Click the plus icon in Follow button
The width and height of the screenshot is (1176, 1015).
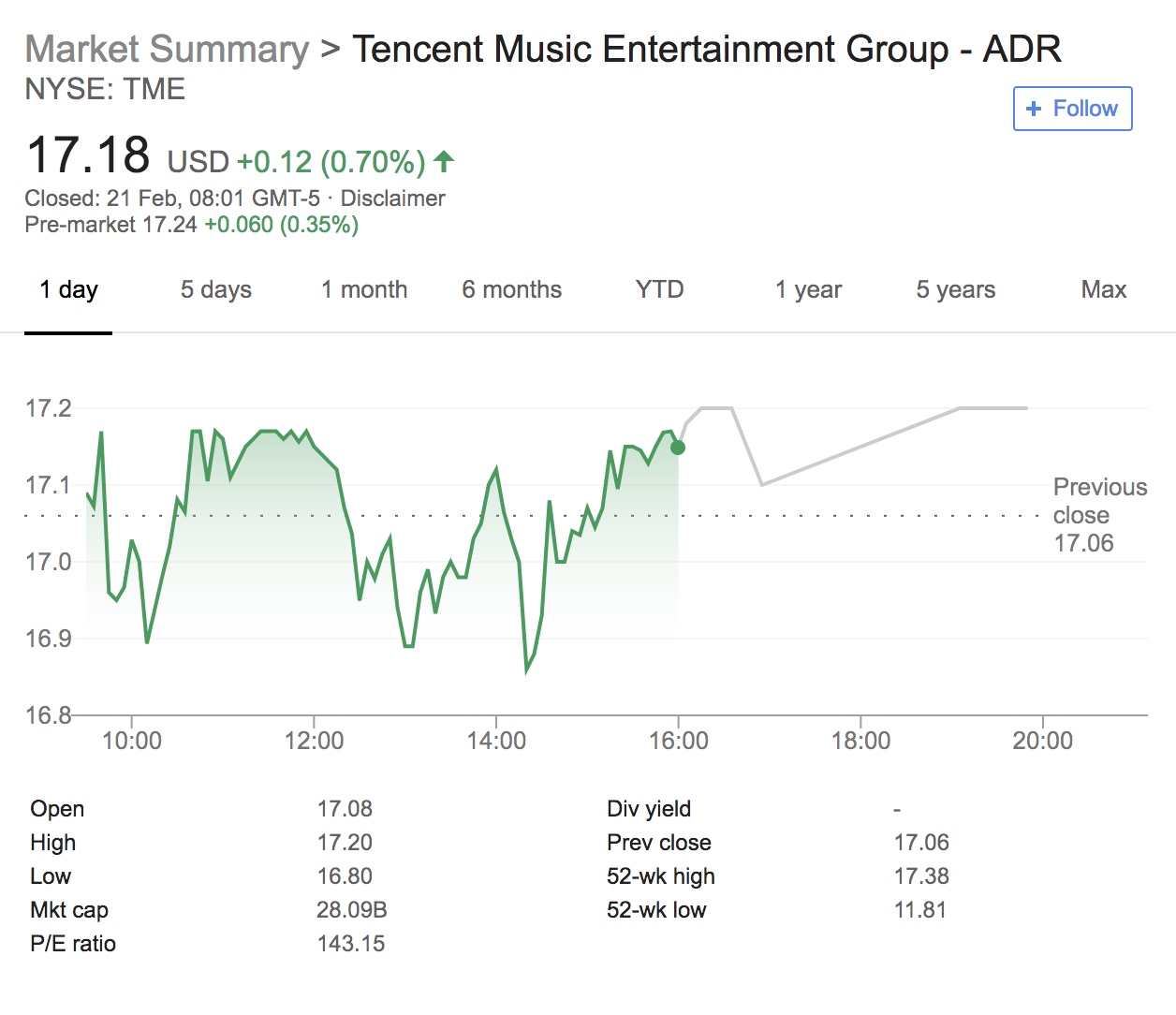coord(1034,109)
